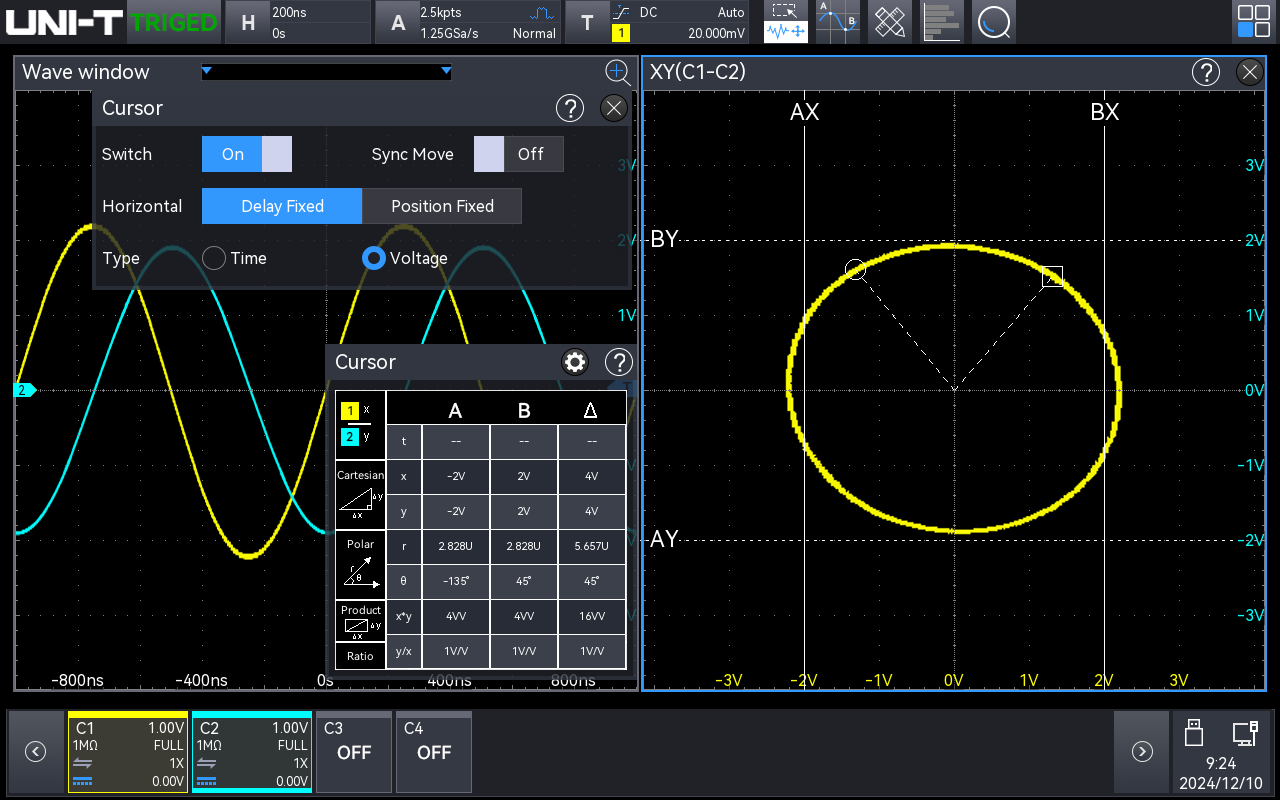1280x800 pixels.
Task: Open channel C2 settings panel
Action: (x=251, y=752)
